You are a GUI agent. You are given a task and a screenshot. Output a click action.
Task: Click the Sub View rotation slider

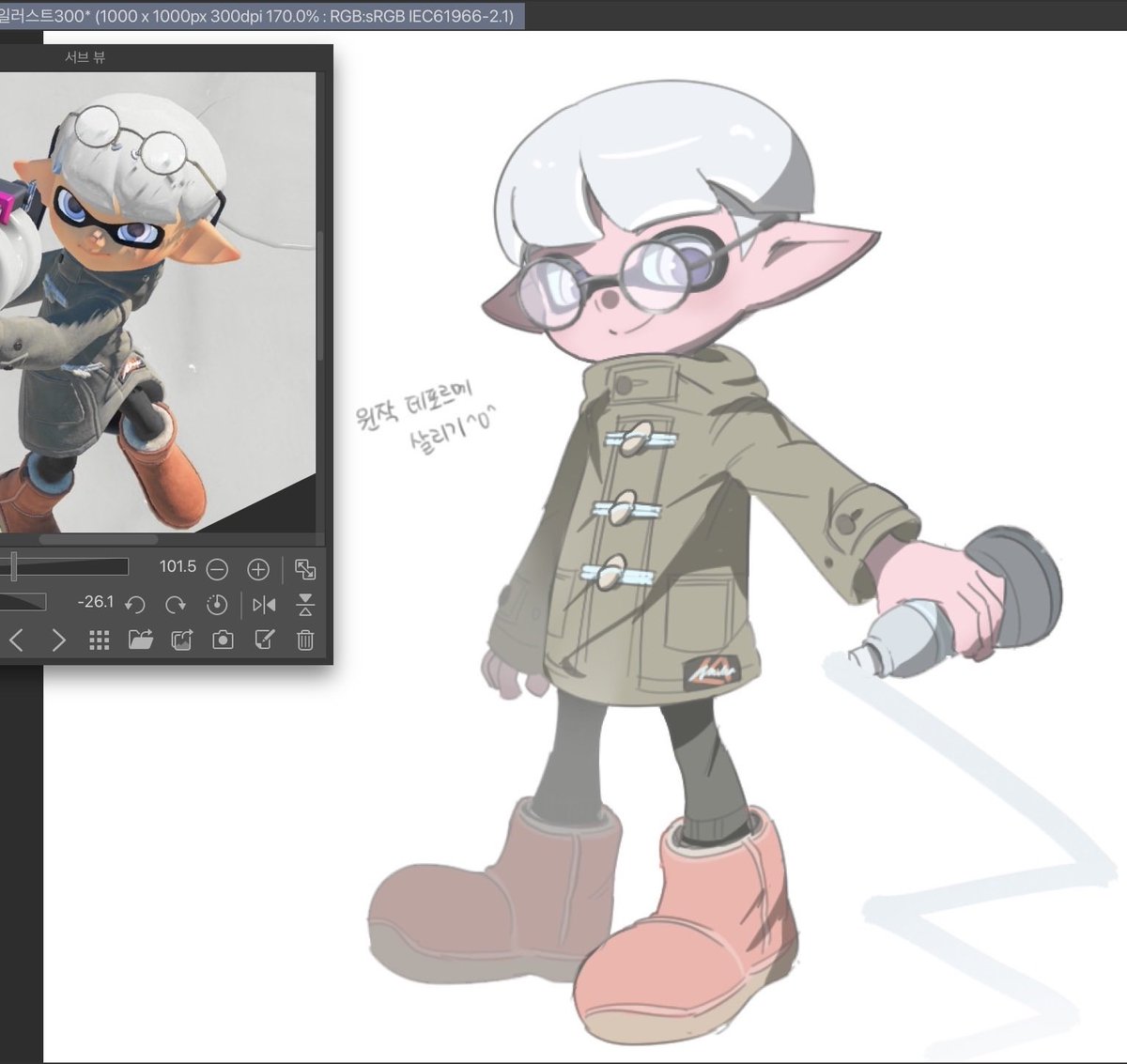click(x=23, y=602)
